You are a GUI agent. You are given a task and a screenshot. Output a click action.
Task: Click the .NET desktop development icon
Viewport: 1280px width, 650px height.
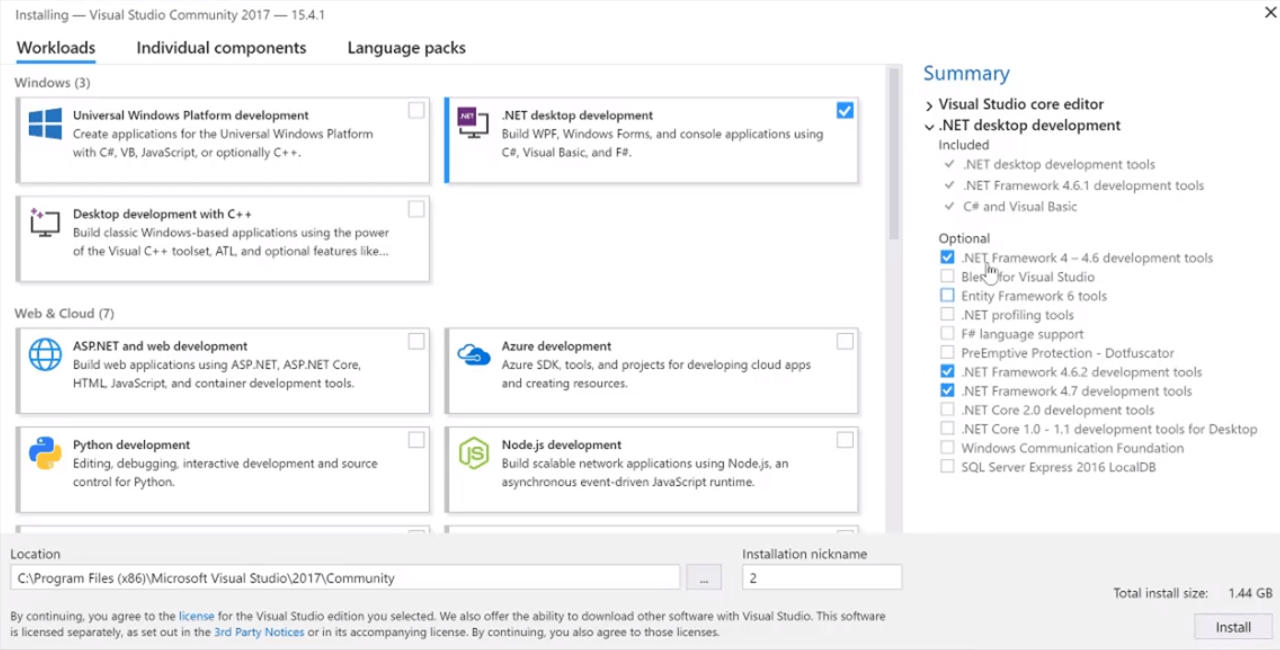(x=472, y=123)
